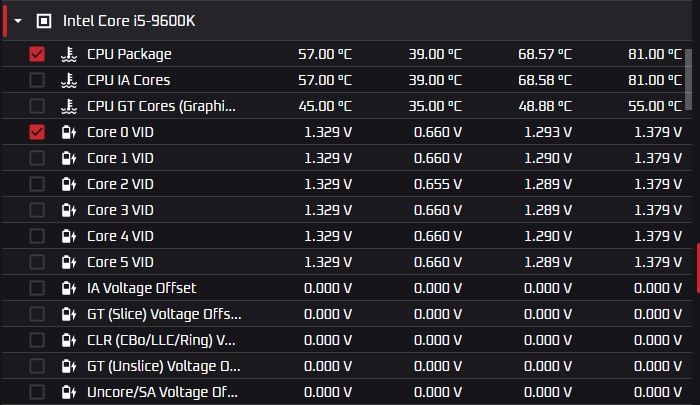Select the Core 2 VID row label
700x405 pixels.
tap(120, 184)
